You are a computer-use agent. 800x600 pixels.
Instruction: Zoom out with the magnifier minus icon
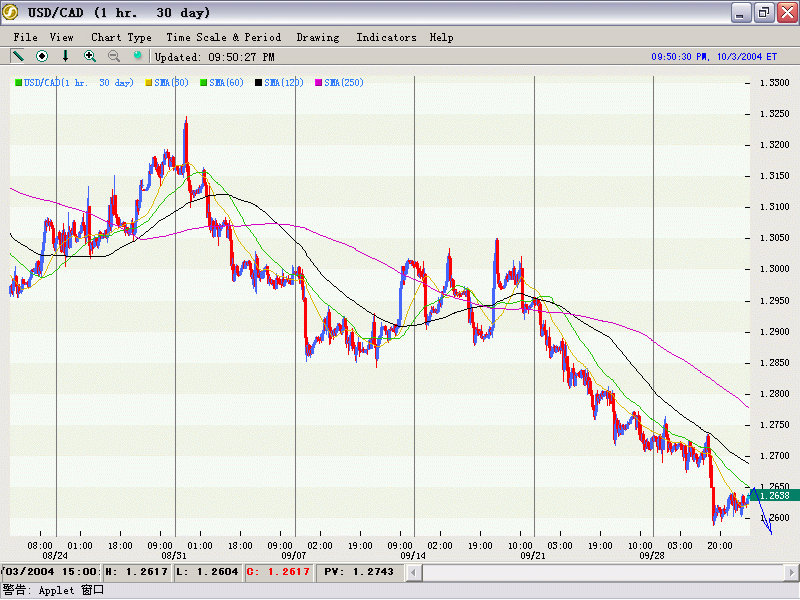pyautogui.click(x=114, y=56)
